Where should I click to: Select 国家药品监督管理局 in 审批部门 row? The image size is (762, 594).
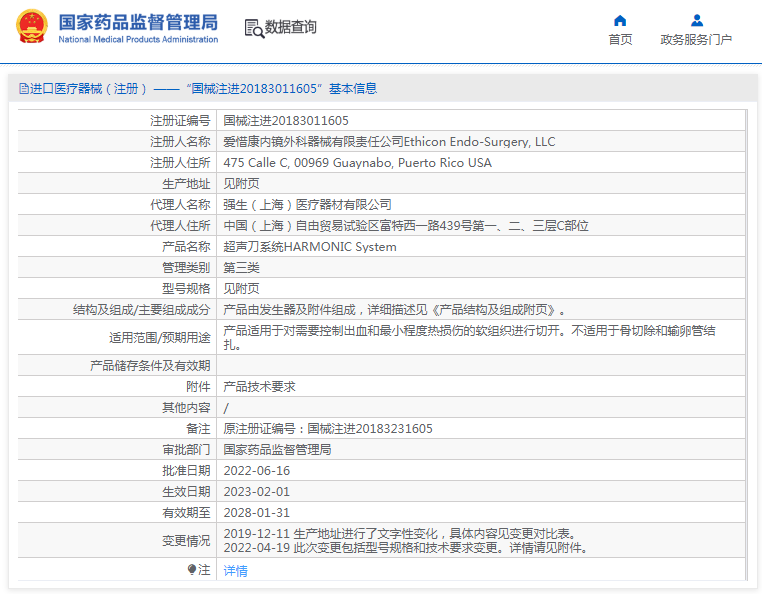click(277, 450)
